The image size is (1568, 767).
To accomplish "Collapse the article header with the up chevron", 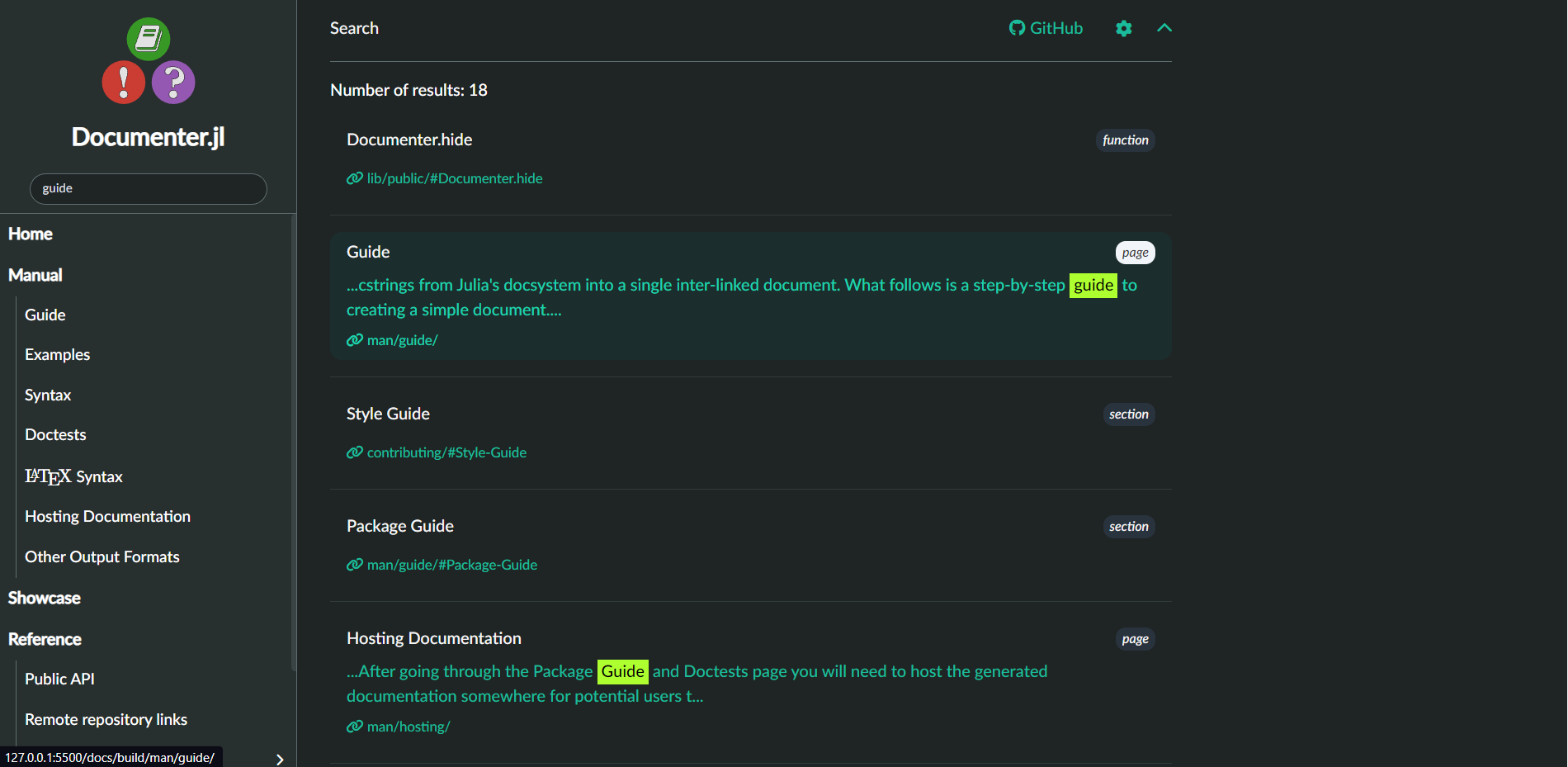I will (1164, 28).
